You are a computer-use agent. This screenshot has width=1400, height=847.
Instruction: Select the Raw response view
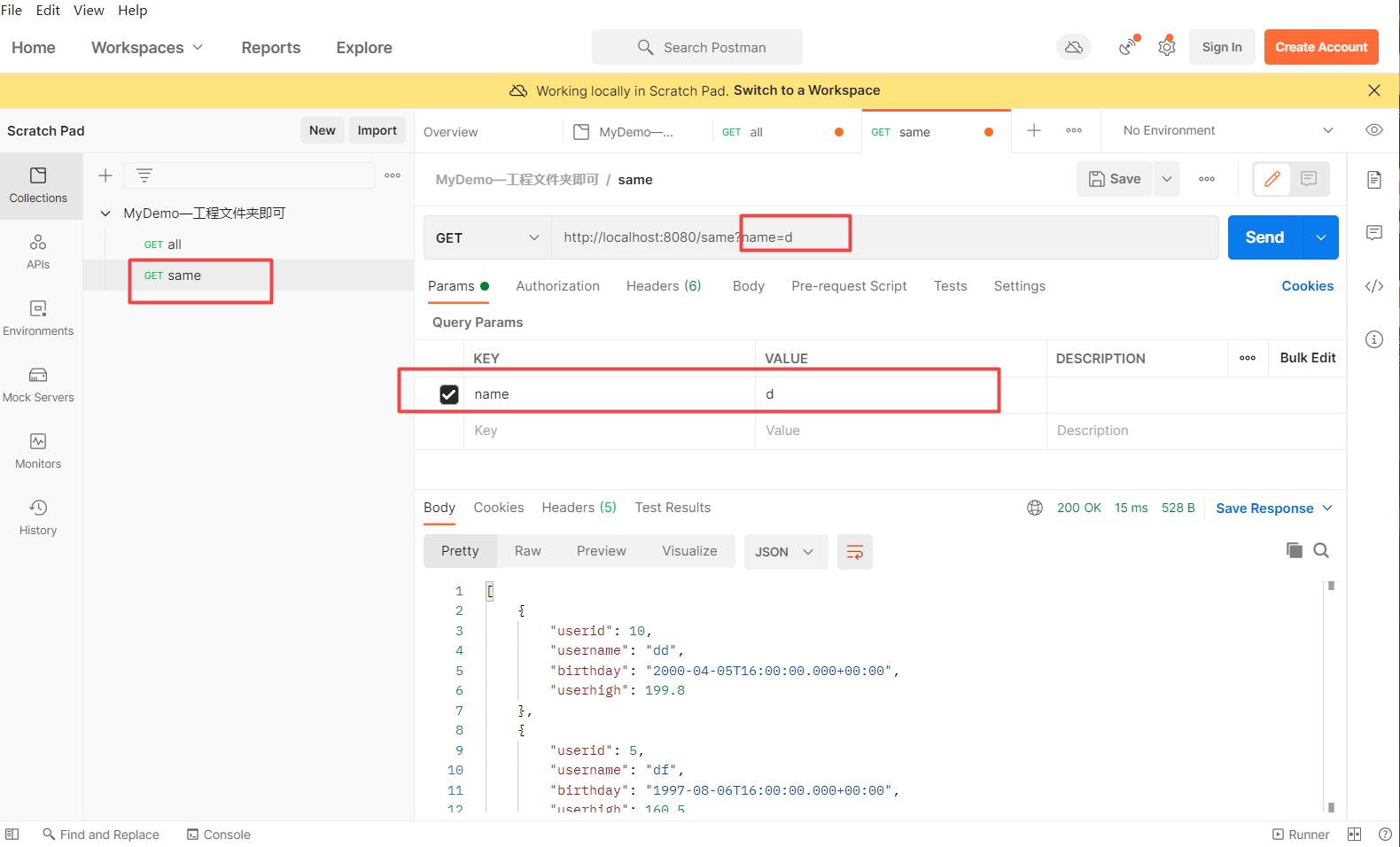[x=528, y=551]
